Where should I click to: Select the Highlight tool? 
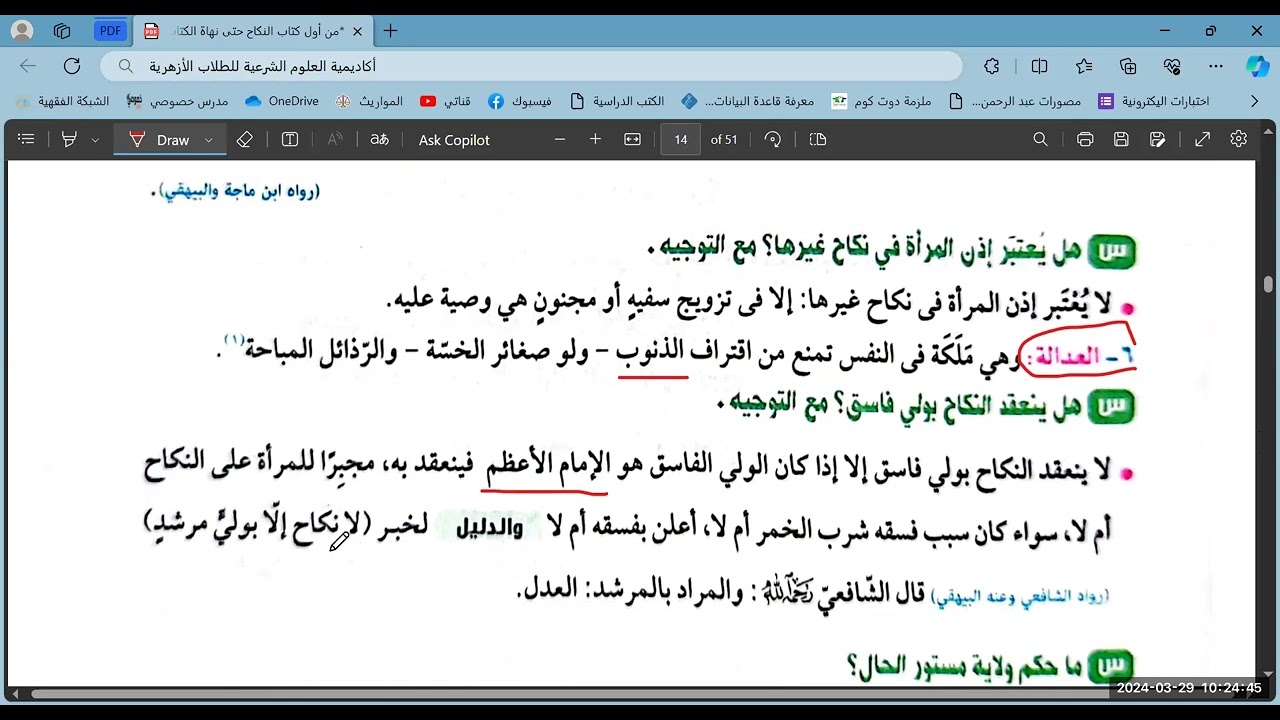pos(69,140)
